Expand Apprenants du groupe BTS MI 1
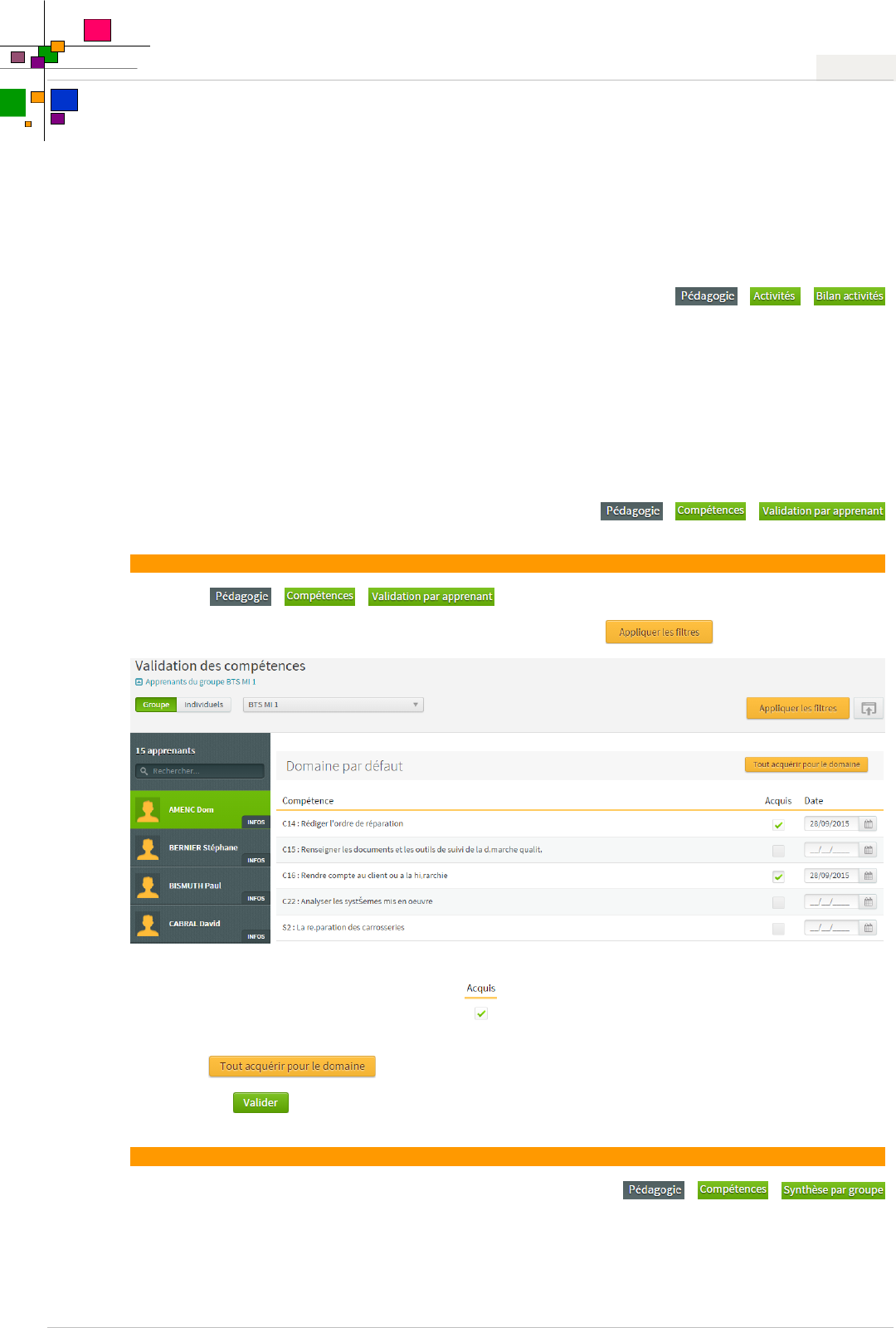 [x=196, y=682]
